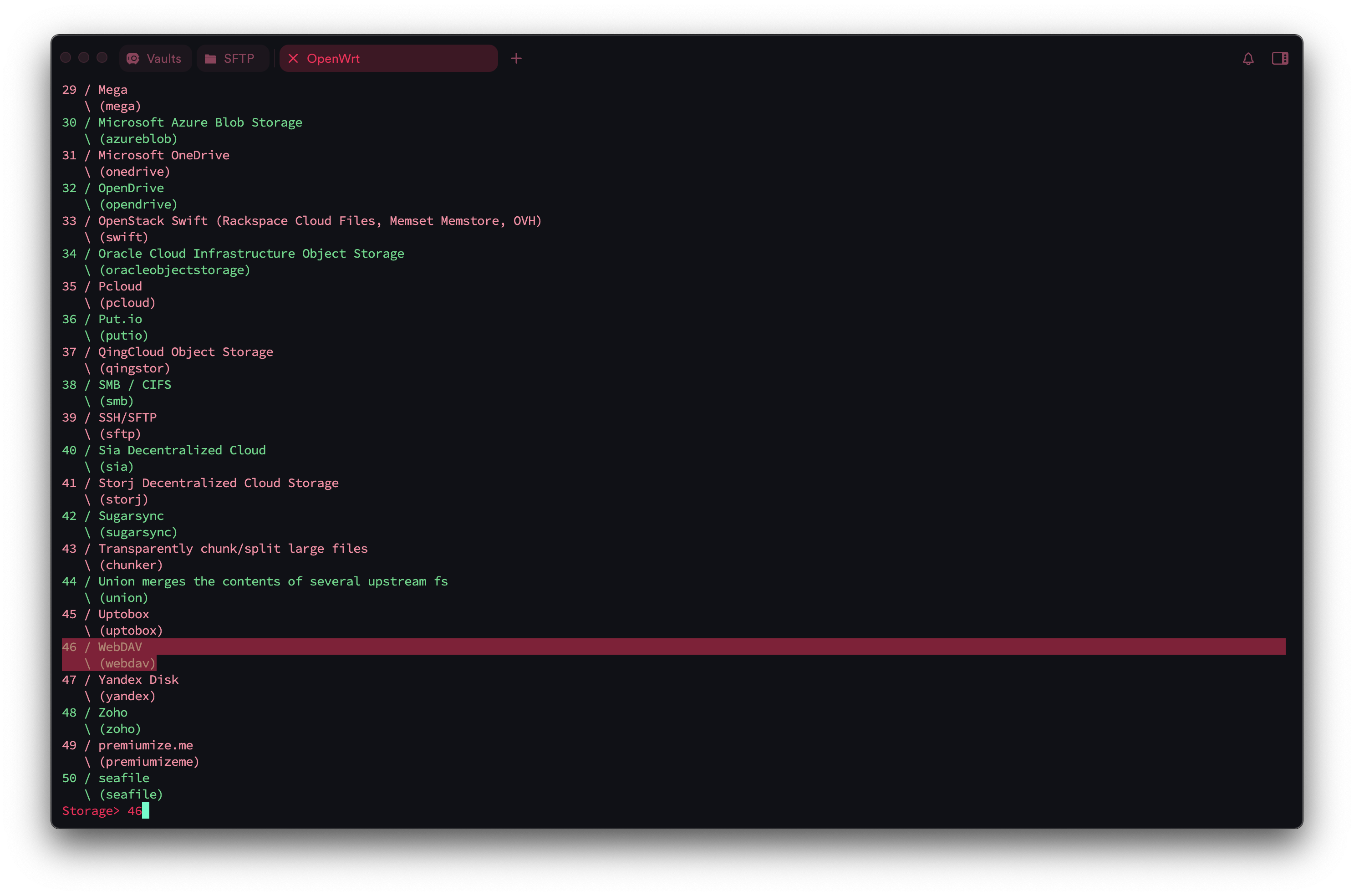1354x896 pixels.
Task: Click the Yandex Disk option line
Action: 138,680
